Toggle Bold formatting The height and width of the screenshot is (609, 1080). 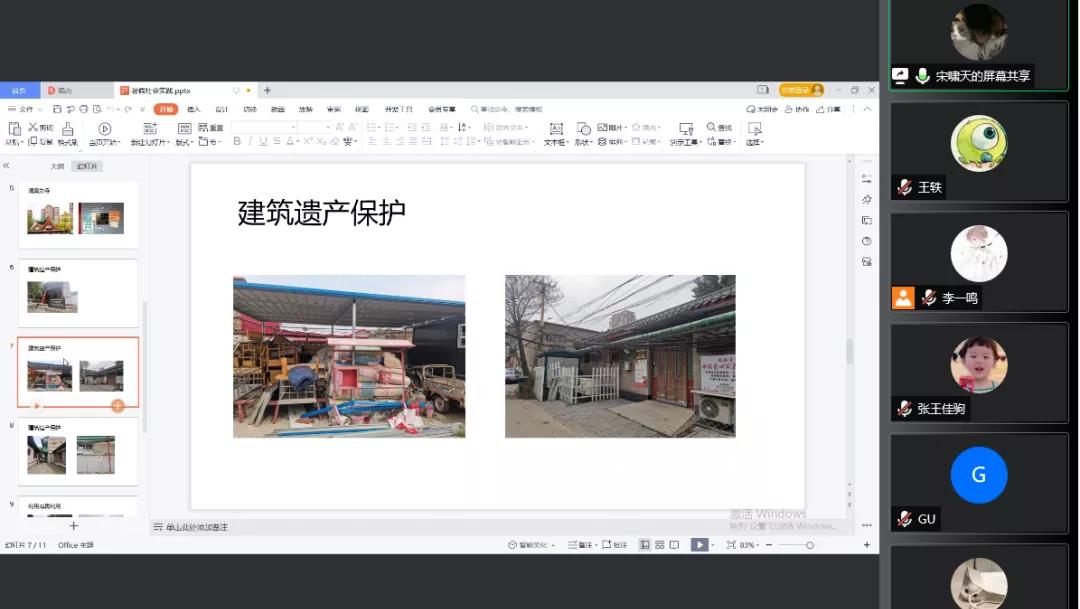coord(237,142)
